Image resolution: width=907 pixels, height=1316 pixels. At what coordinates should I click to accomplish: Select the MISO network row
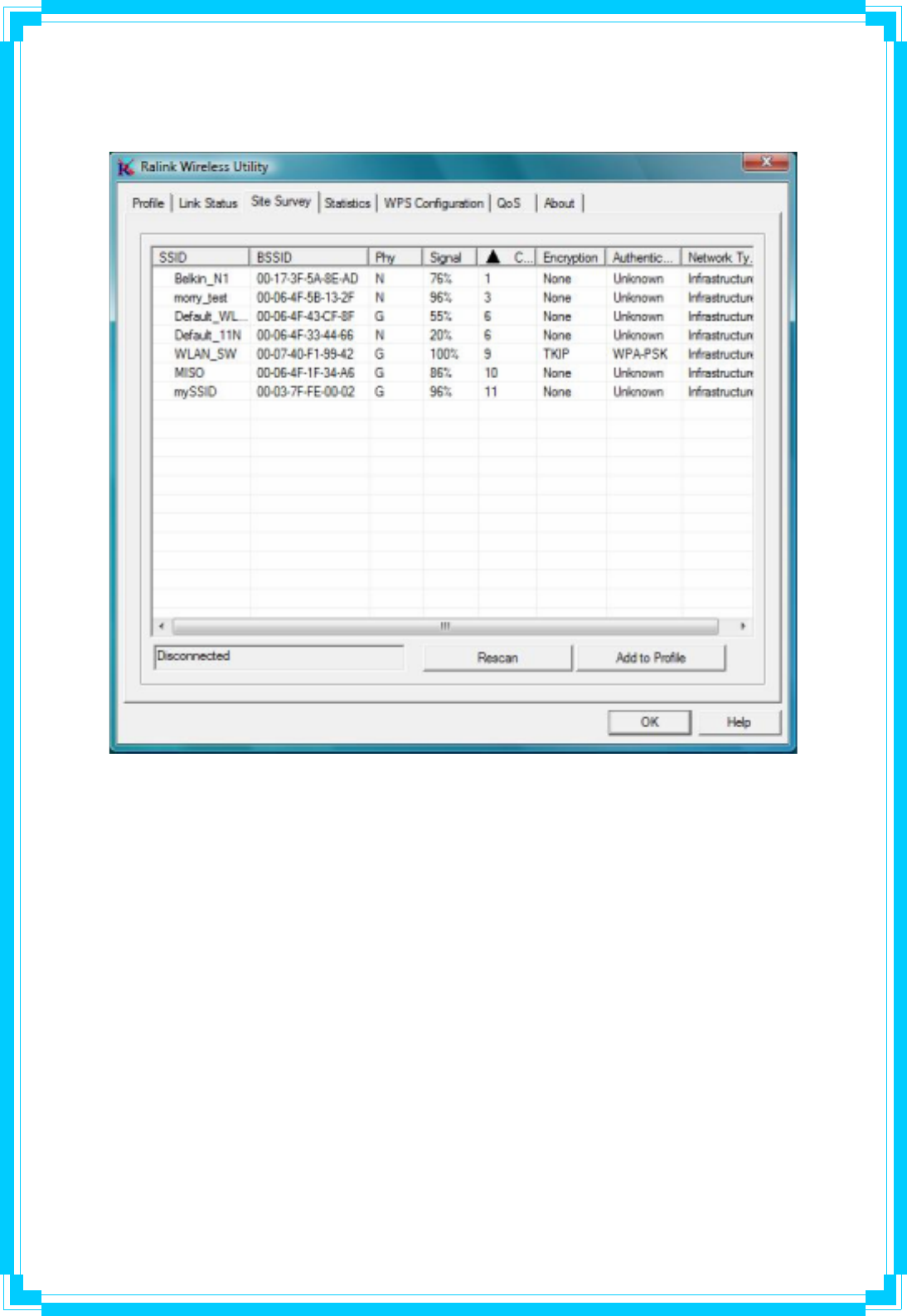(x=453, y=373)
